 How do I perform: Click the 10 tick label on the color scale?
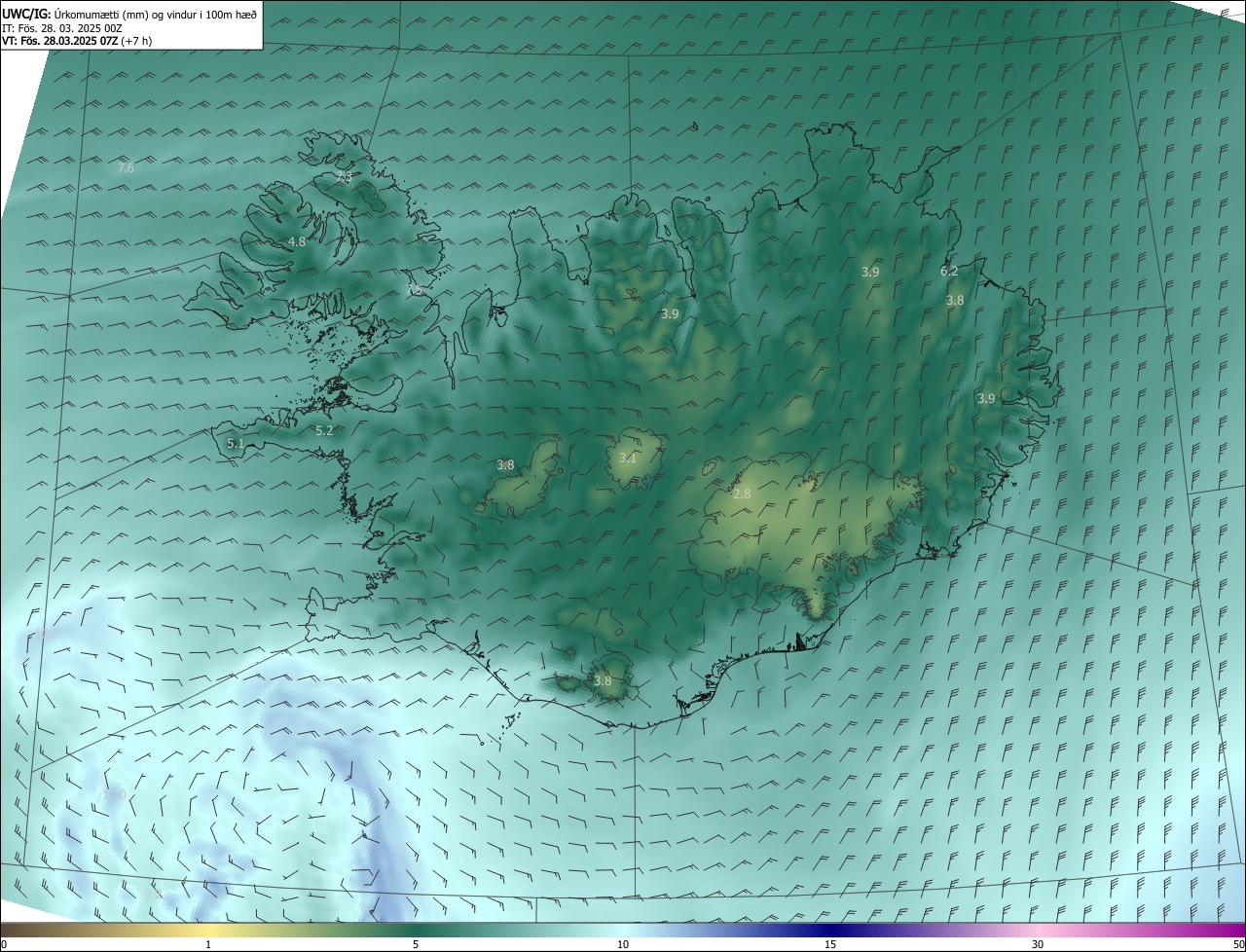point(623,944)
